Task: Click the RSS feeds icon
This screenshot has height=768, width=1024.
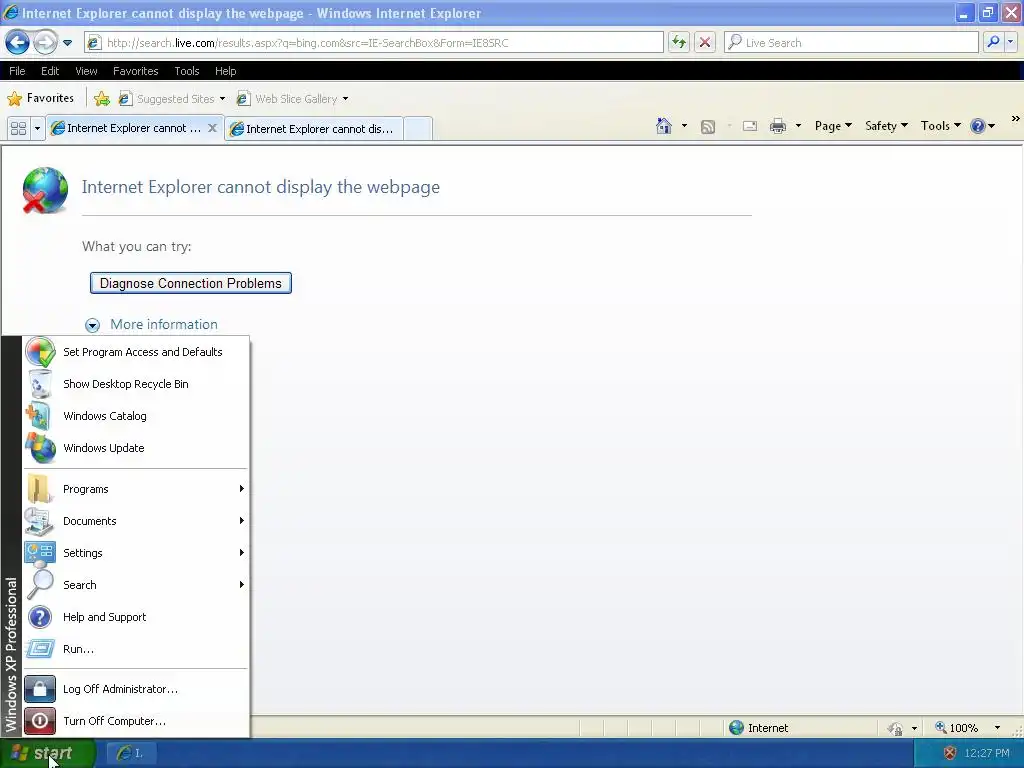Action: tap(708, 127)
